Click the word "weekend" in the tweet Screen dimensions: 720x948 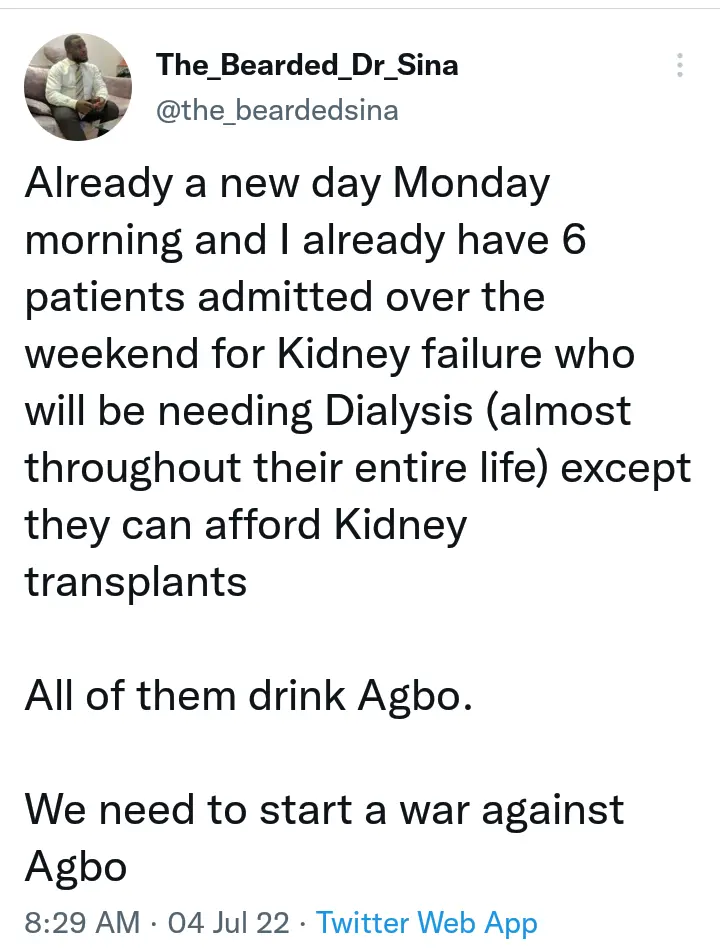(112, 353)
